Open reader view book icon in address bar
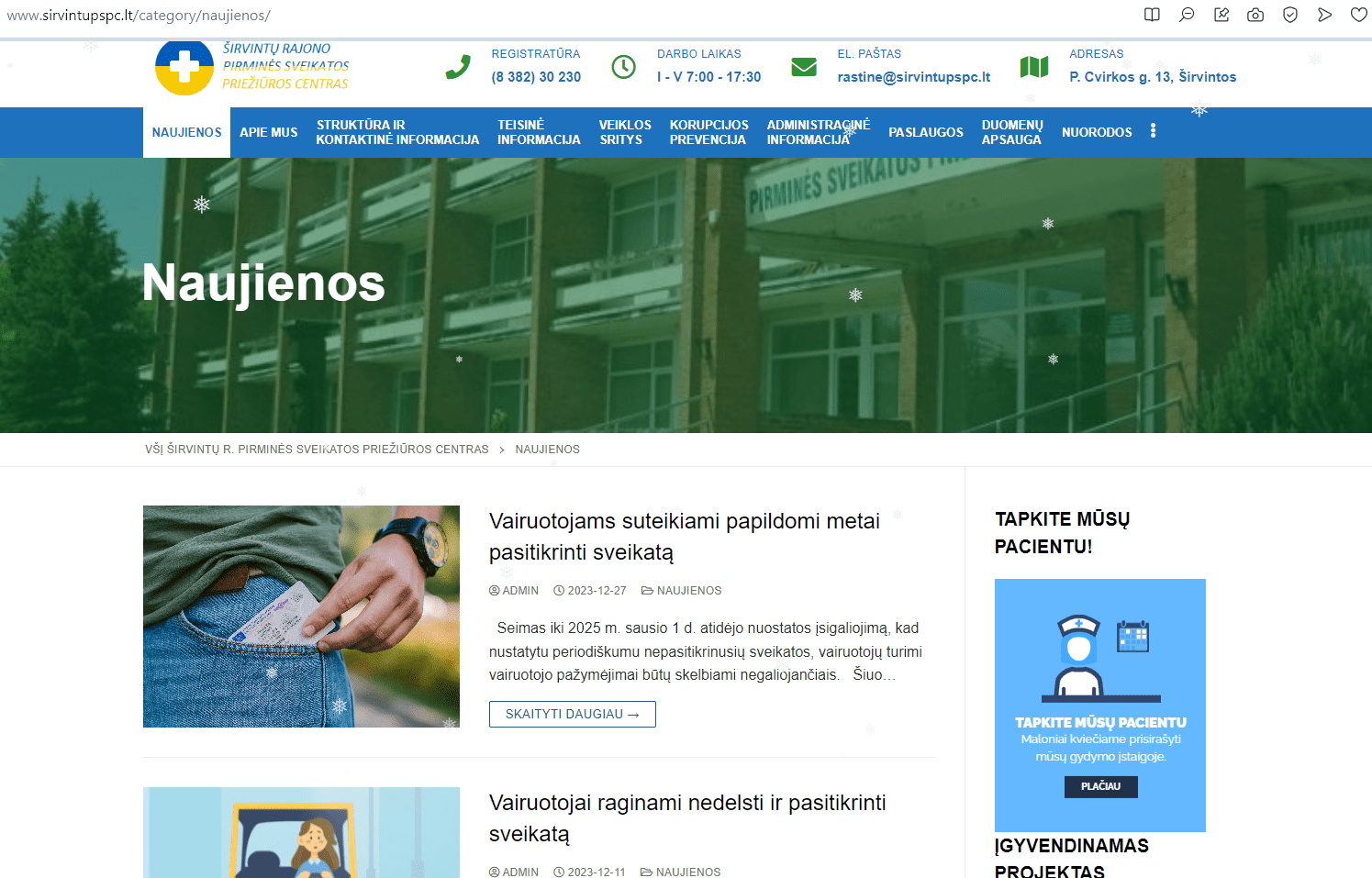 tap(1152, 15)
